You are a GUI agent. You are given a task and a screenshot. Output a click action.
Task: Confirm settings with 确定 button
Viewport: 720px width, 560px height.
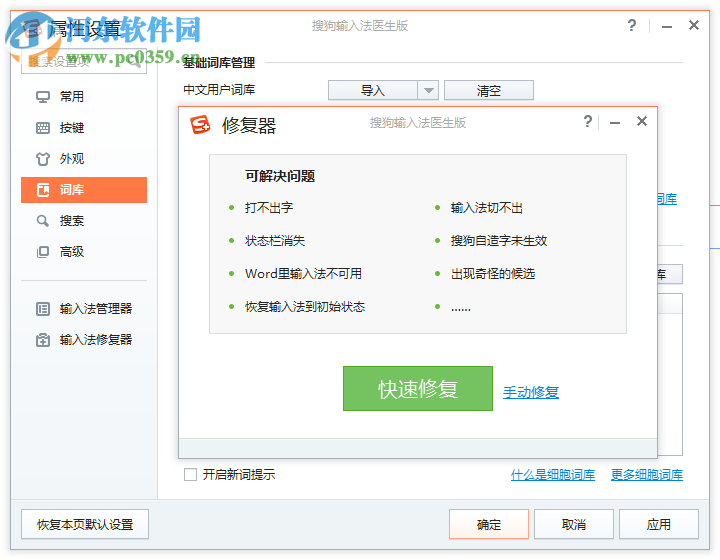coord(489,524)
